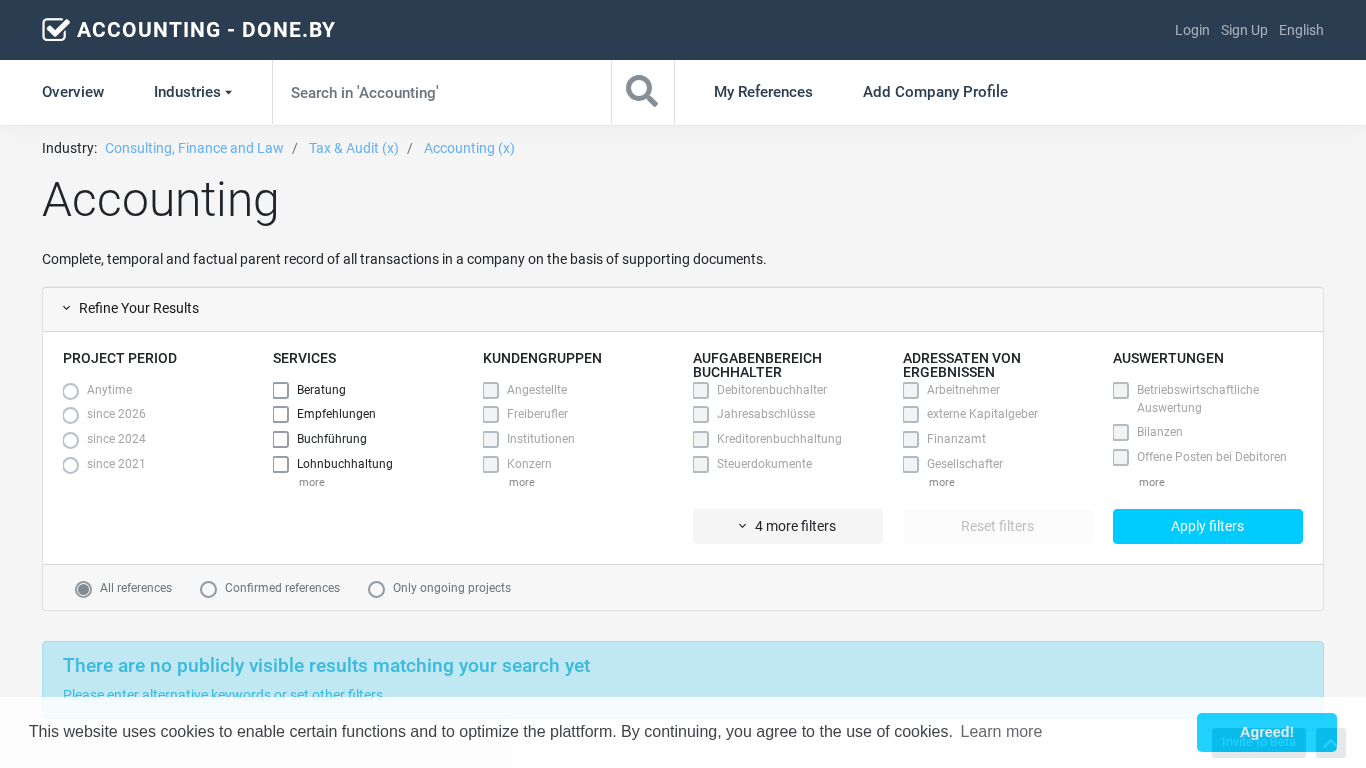
Task: Open the cookie Learn more link
Action: pos(1001,732)
